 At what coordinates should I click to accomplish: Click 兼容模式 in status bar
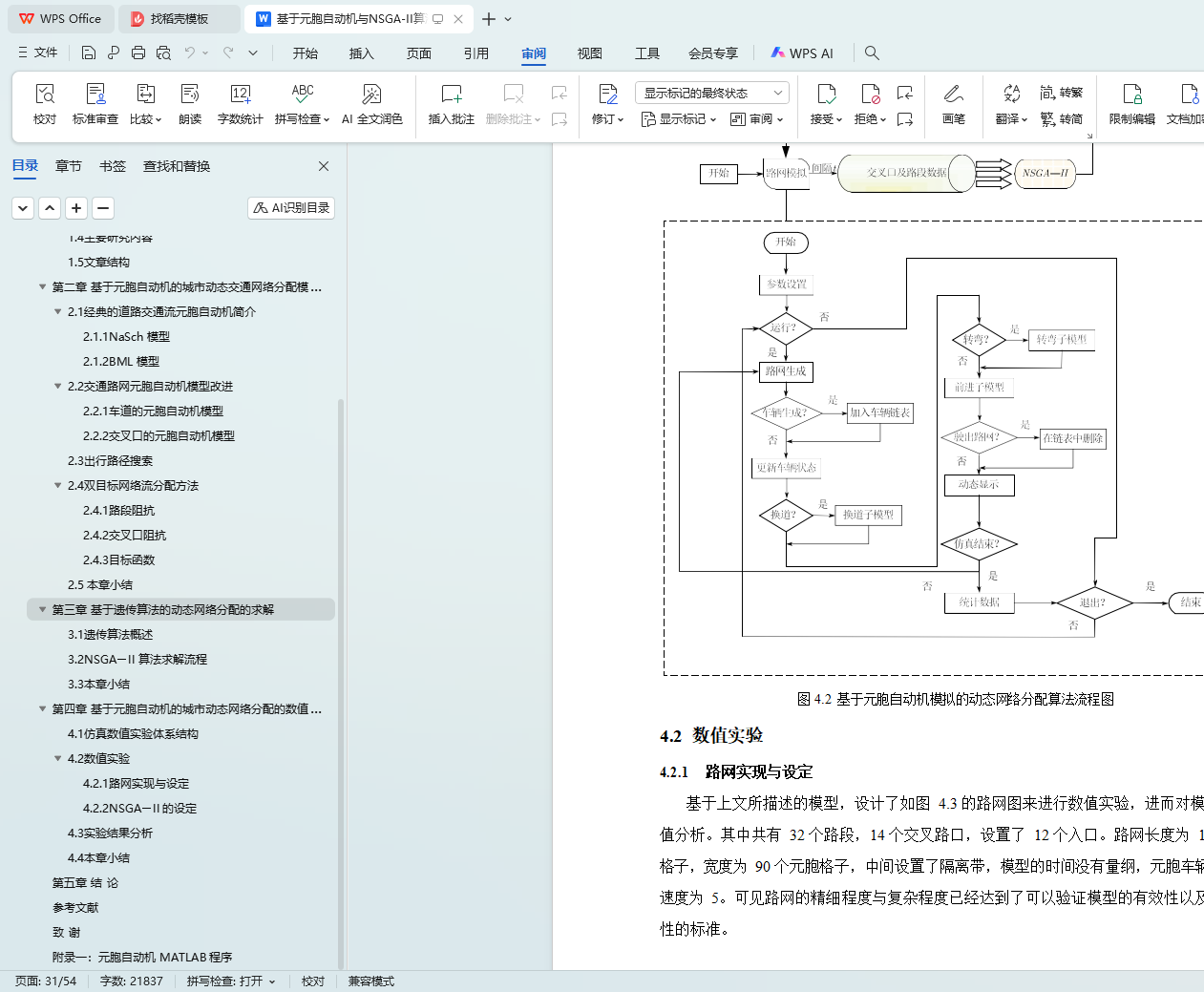(370, 981)
